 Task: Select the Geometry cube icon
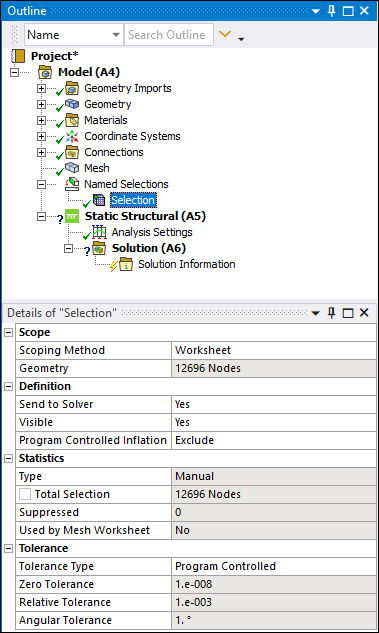72,104
